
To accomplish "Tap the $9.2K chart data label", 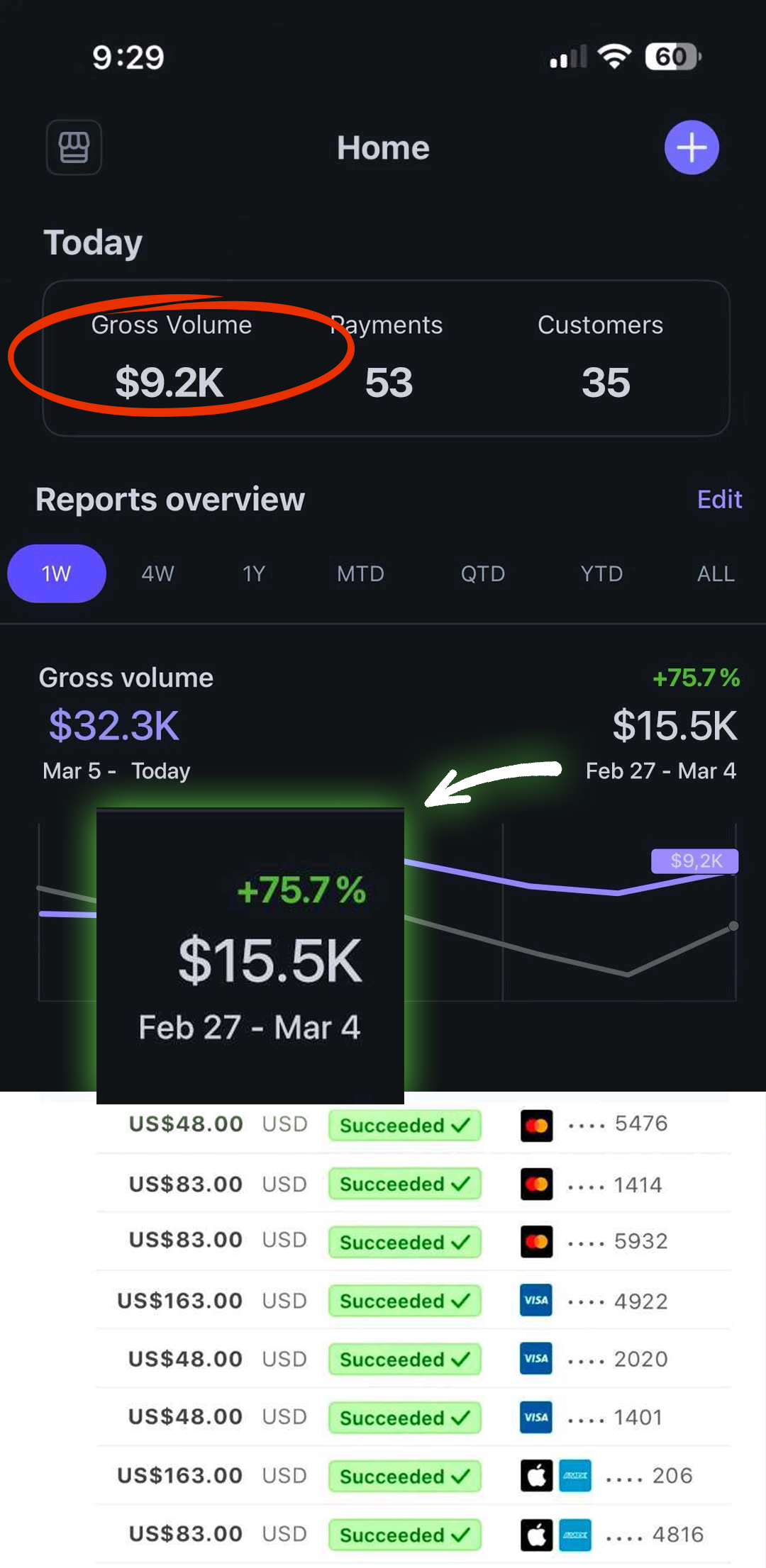I will pyautogui.click(x=695, y=861).
